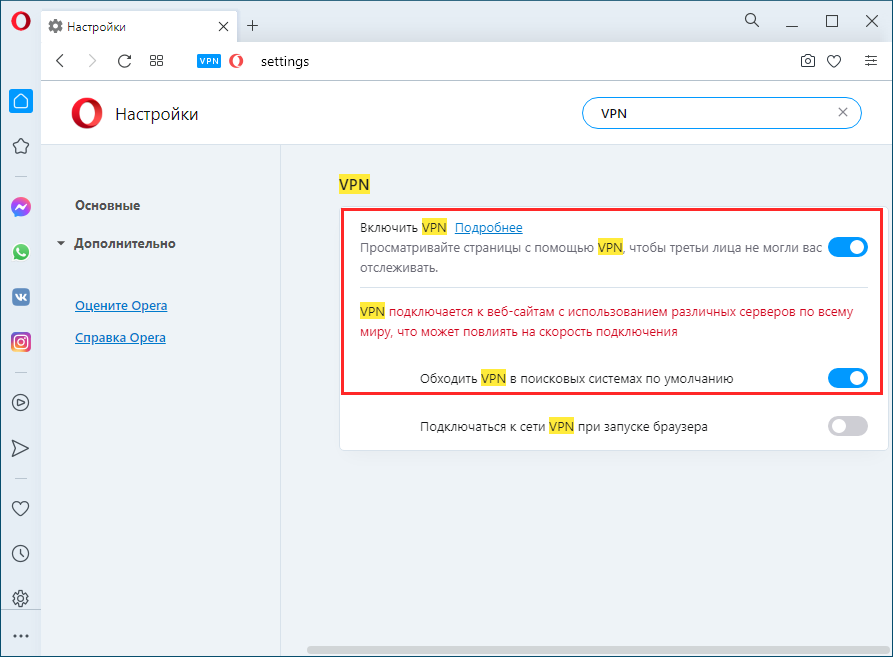Toggle Обходить VPN в поисковых системах switch
Viewport: 893px width, 657px height.
point(847,378)
